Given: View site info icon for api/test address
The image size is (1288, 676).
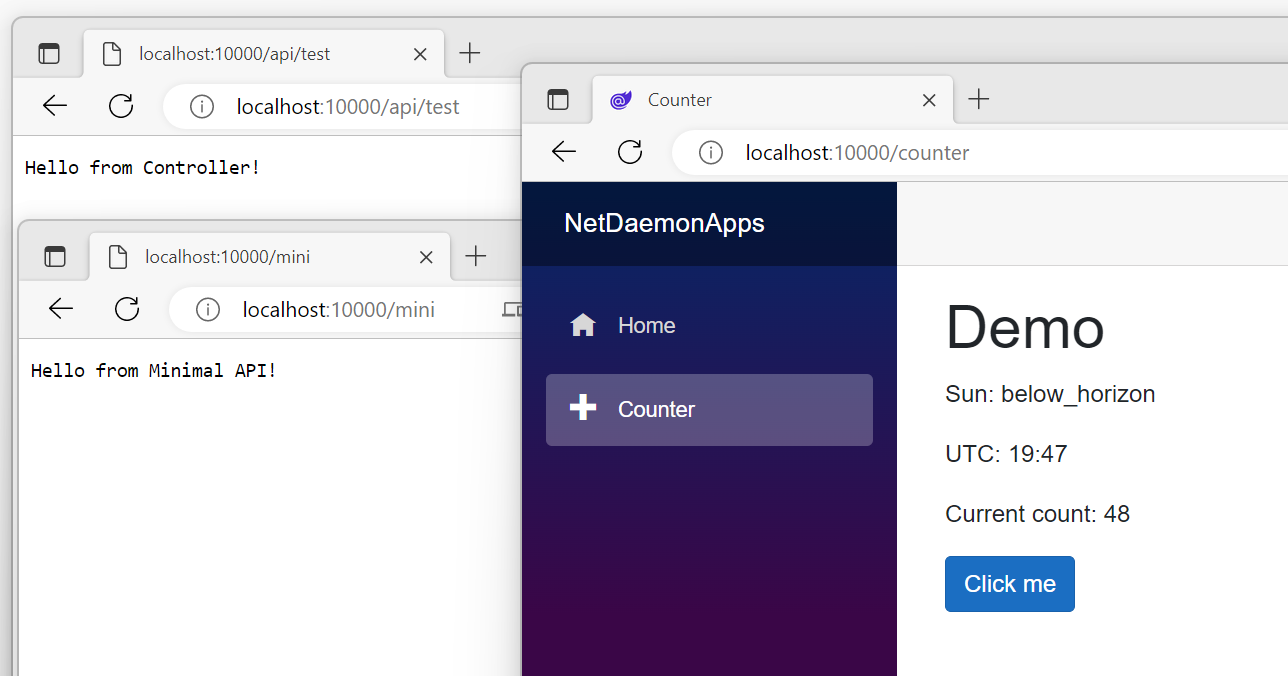Looking at the screenshot, I should click(x=202, y=106).
